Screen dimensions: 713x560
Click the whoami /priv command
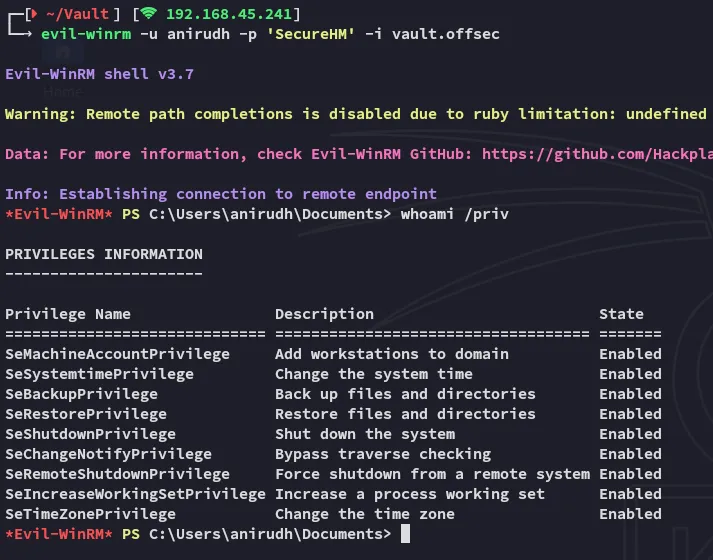[x=455, y=214]
